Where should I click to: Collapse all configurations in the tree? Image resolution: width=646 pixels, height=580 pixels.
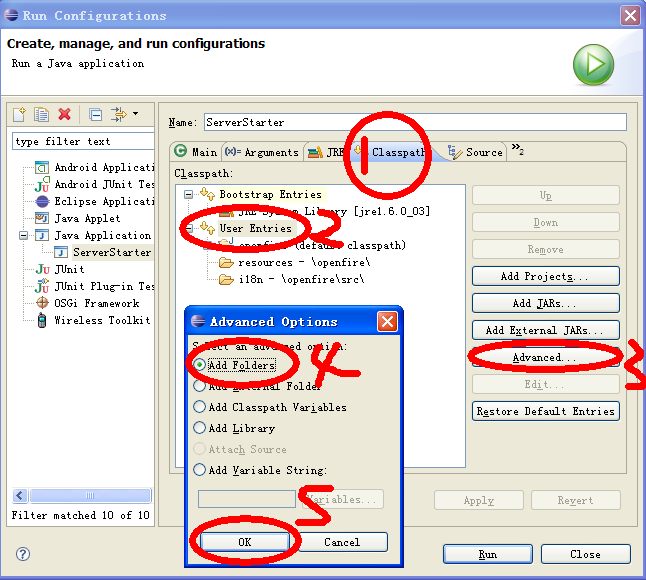tap(96, 114)
